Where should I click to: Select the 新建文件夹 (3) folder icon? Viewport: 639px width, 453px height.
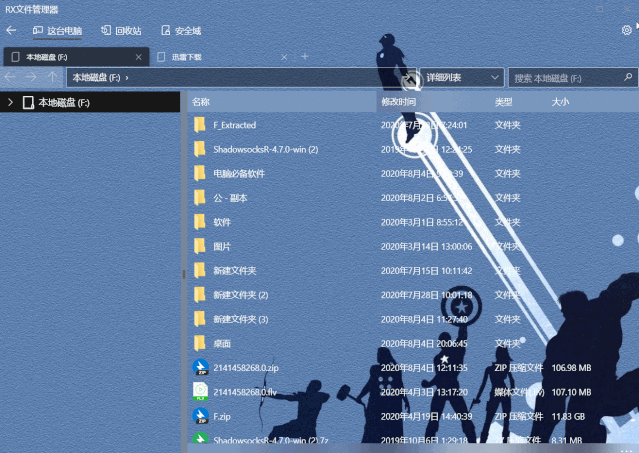pyautogui.click(x=200, y=319)
